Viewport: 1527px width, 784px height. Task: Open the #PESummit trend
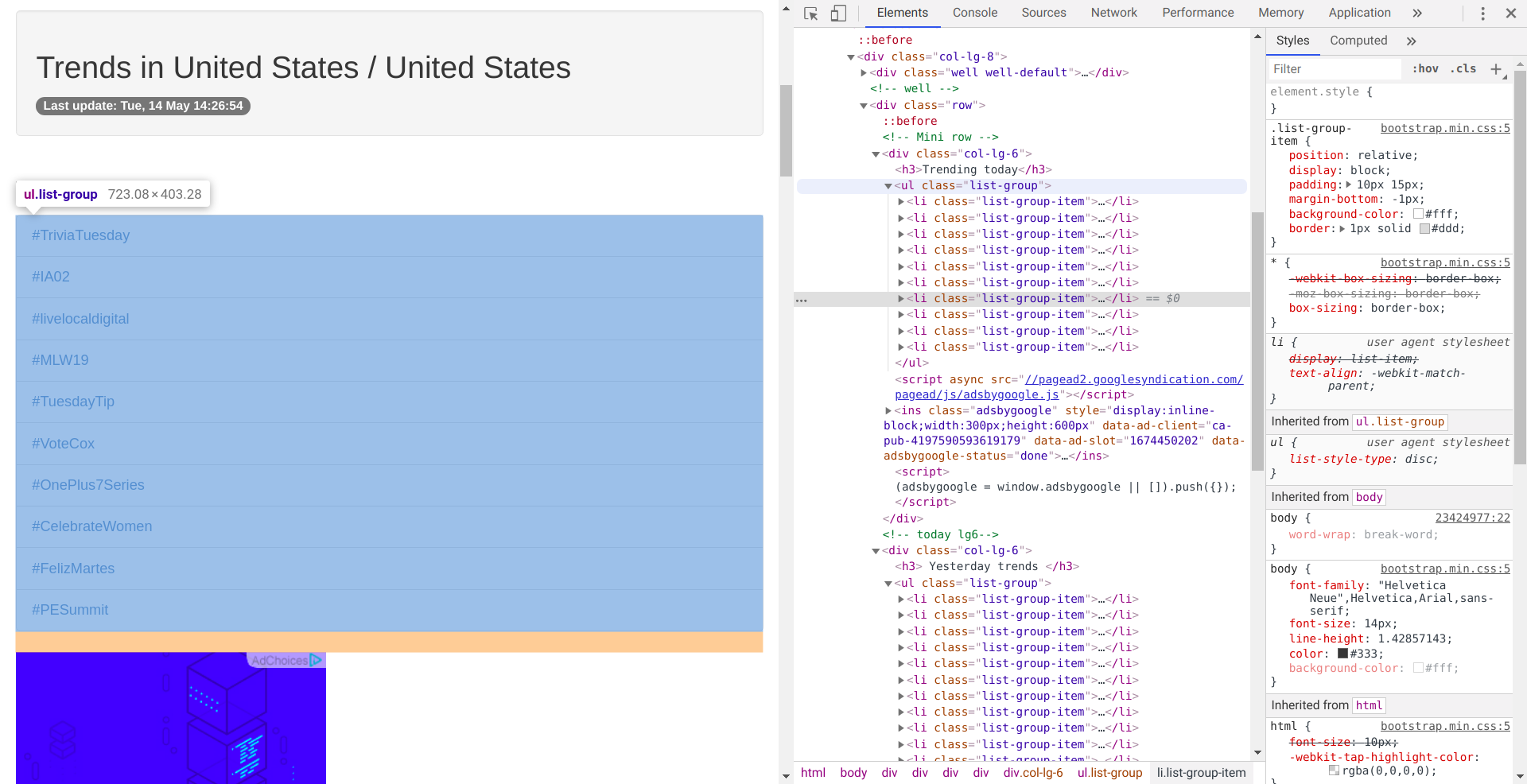(70, 610)
